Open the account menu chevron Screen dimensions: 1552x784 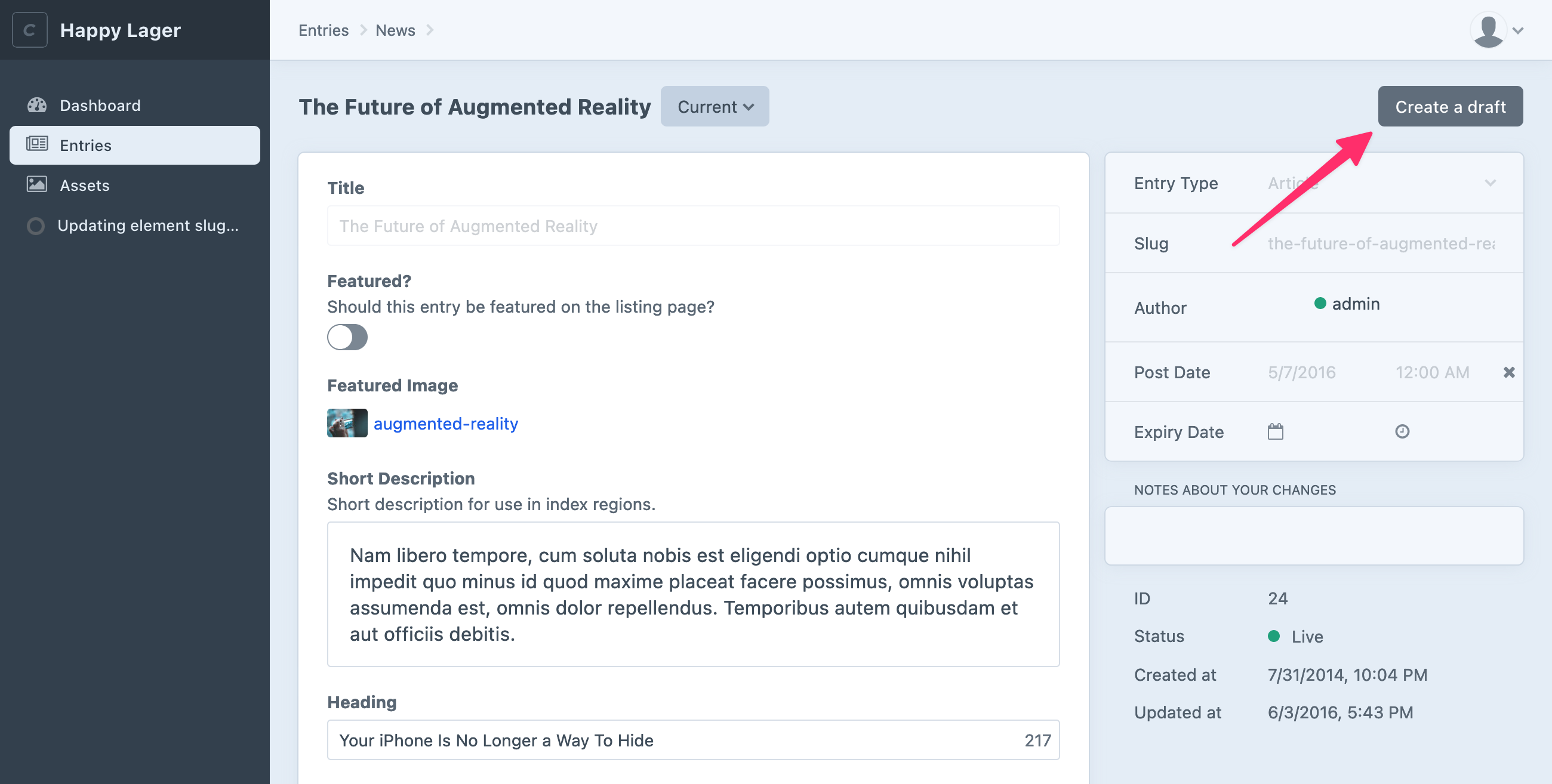coord(1517,29)
